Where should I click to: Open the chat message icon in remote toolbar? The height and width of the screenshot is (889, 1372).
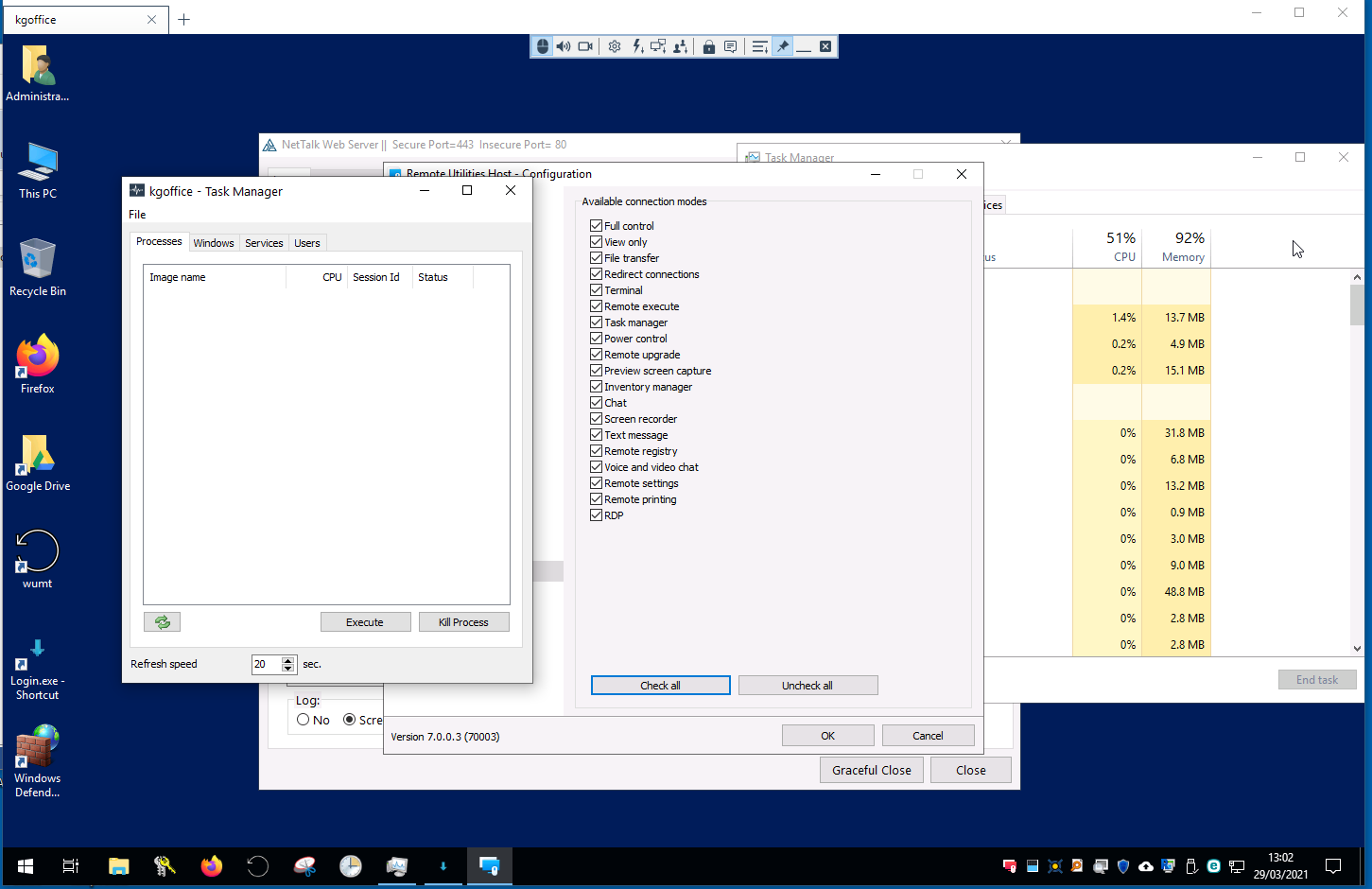[x=730, y=46]
